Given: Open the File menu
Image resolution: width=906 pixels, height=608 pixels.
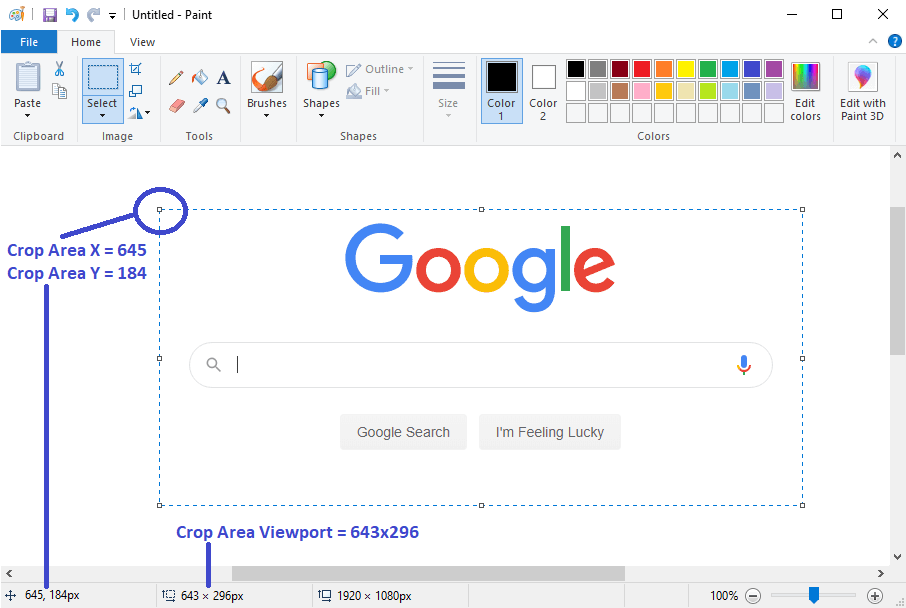Looking at the screenshot, I should (x=29, y=42).
